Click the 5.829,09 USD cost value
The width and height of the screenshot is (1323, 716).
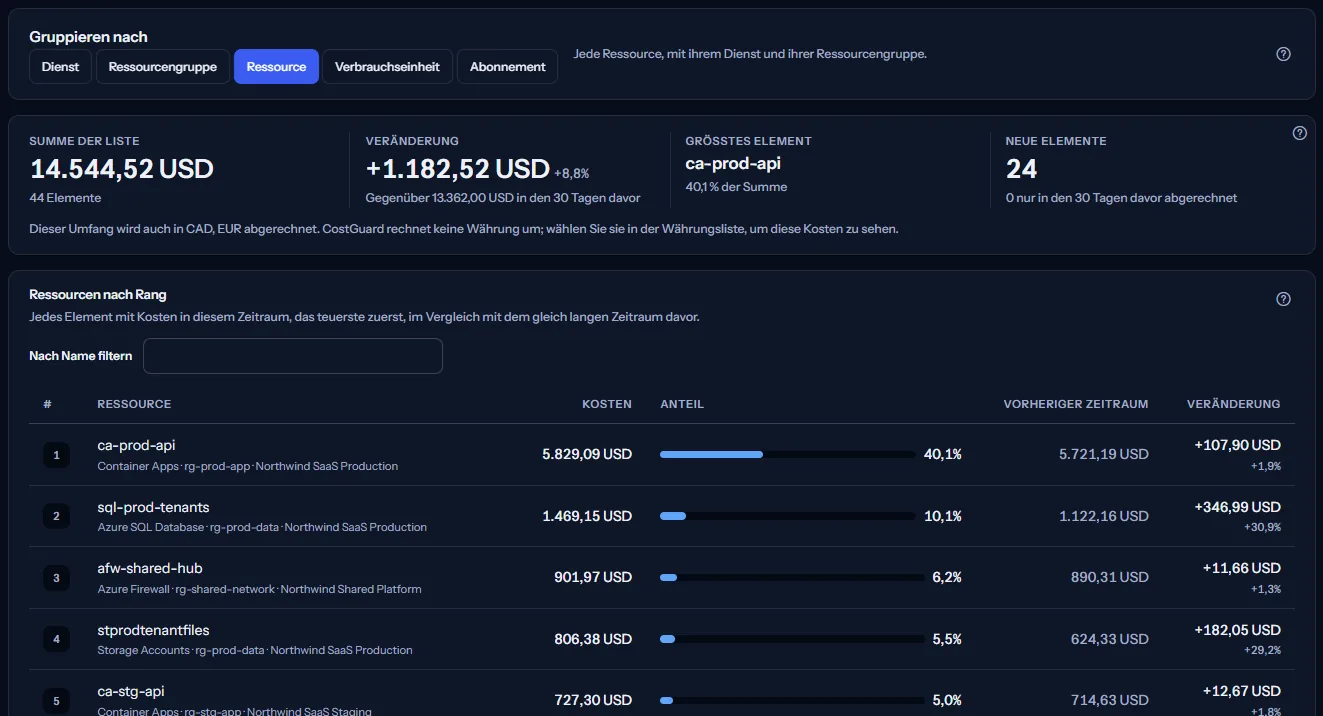coord(587,454)
